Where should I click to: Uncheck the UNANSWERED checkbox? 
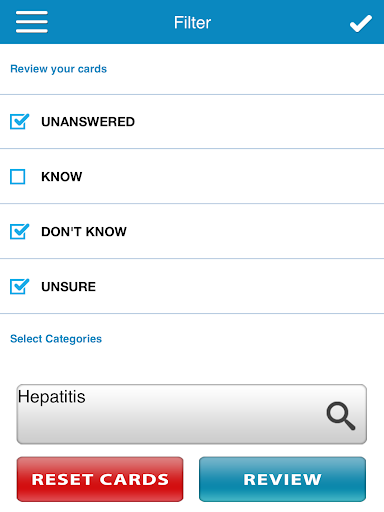tap(19, 121)
